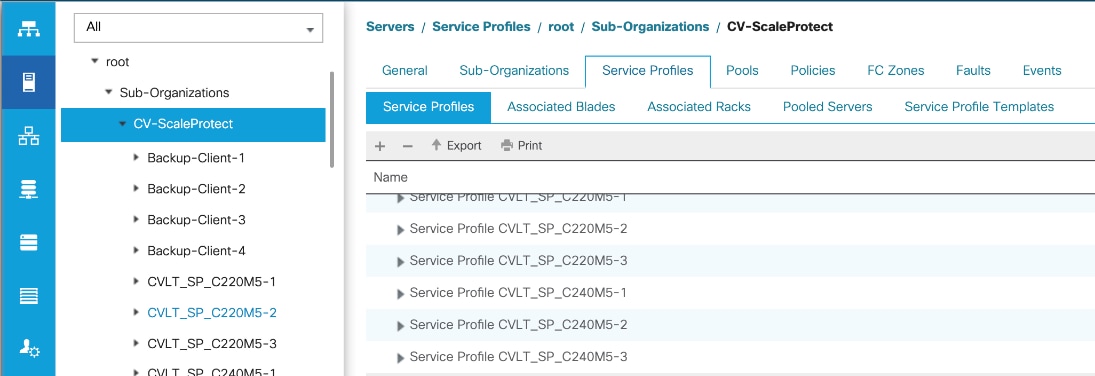
Task: Select root label in the navigation tree
Action: 117,62
